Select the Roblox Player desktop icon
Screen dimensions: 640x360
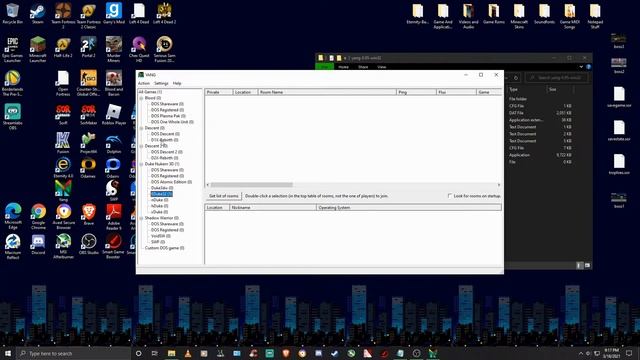coord(114,115)
